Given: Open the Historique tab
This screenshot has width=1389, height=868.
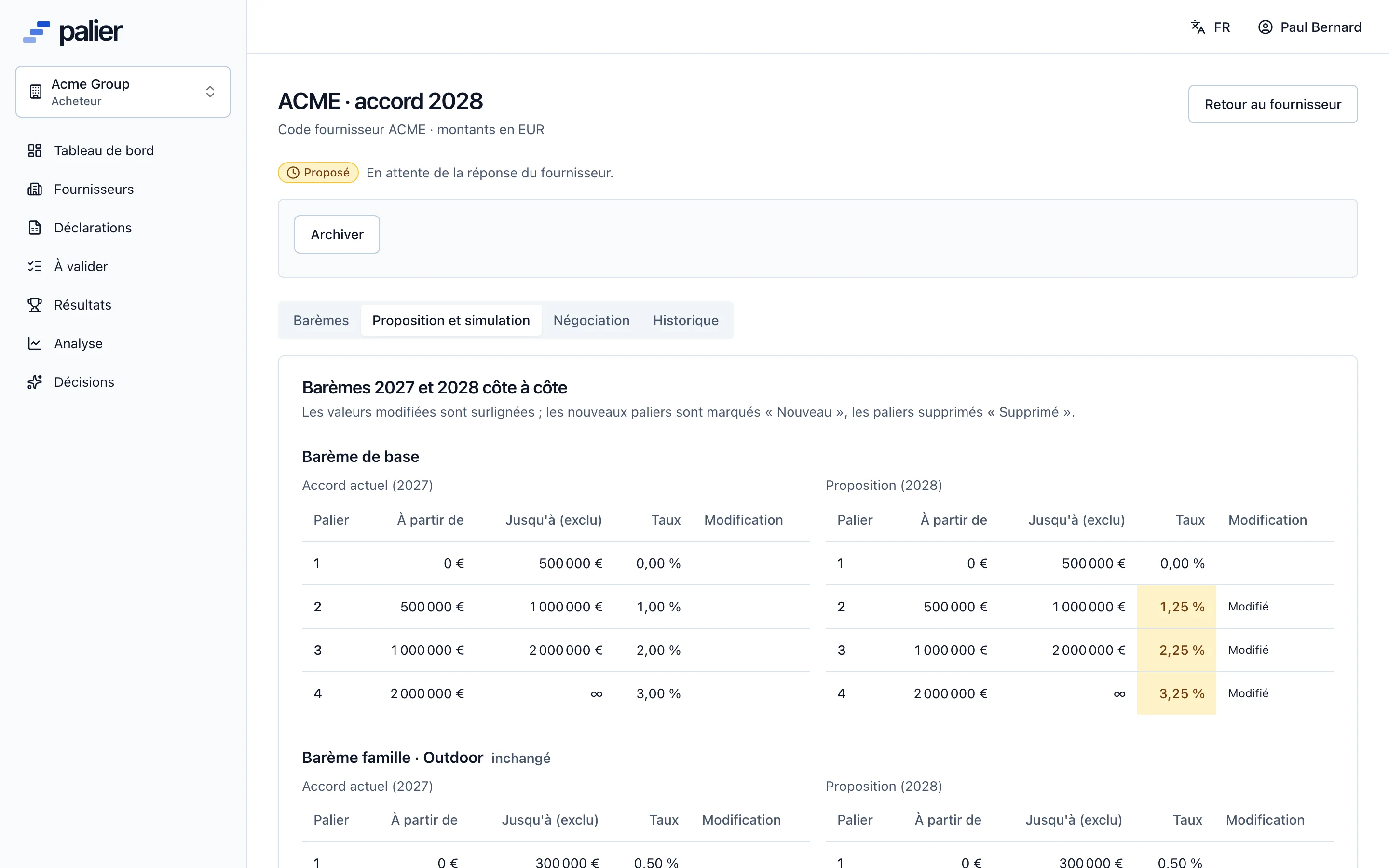Looking at the screenshot, I should [685, 320].
